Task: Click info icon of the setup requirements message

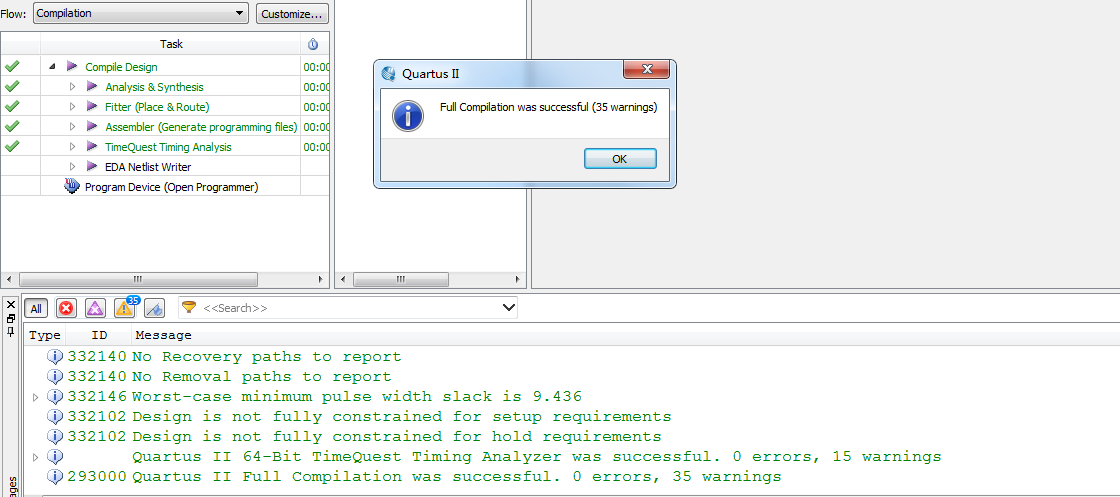Action: click(x=55, y=416)
